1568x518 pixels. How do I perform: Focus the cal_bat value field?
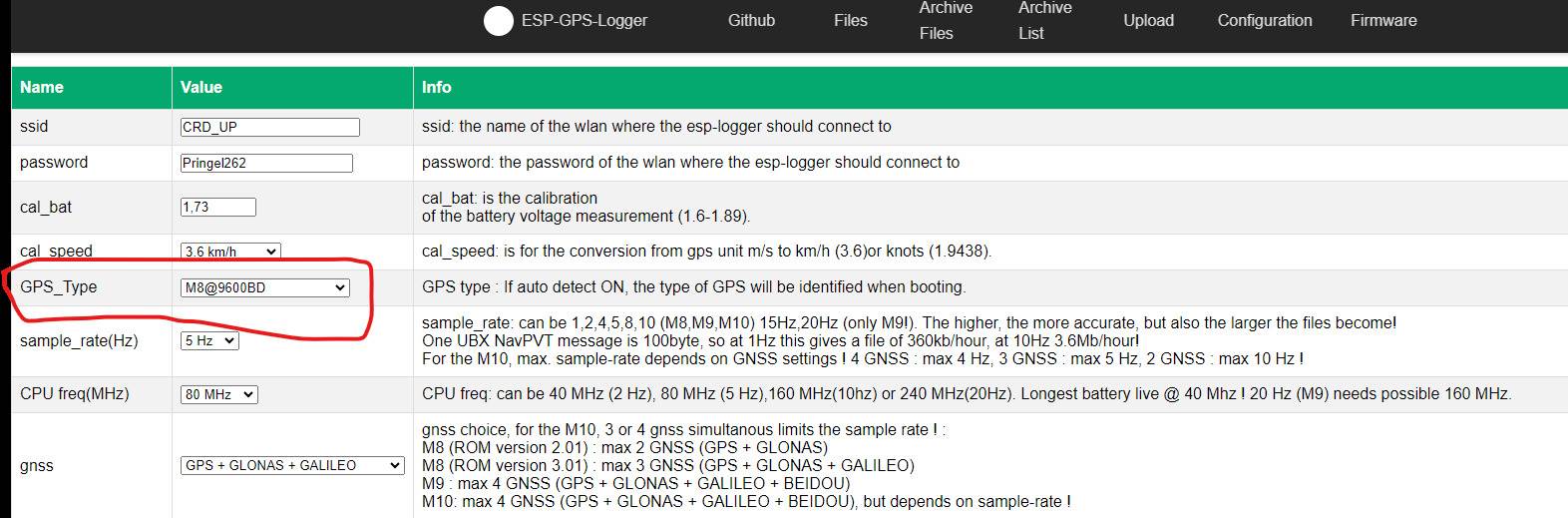pos(217,207)
